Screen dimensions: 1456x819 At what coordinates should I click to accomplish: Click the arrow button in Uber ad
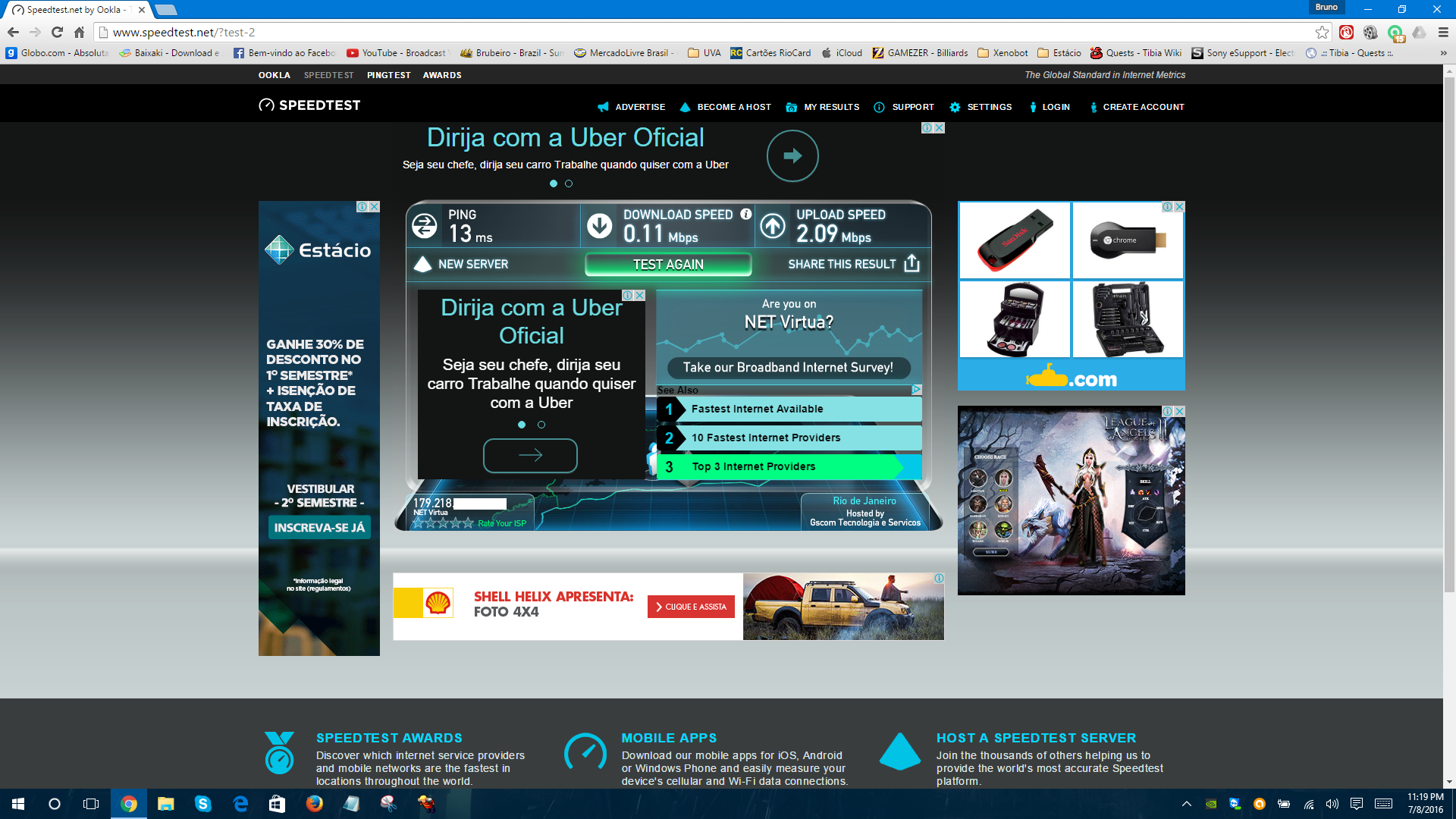530,455
